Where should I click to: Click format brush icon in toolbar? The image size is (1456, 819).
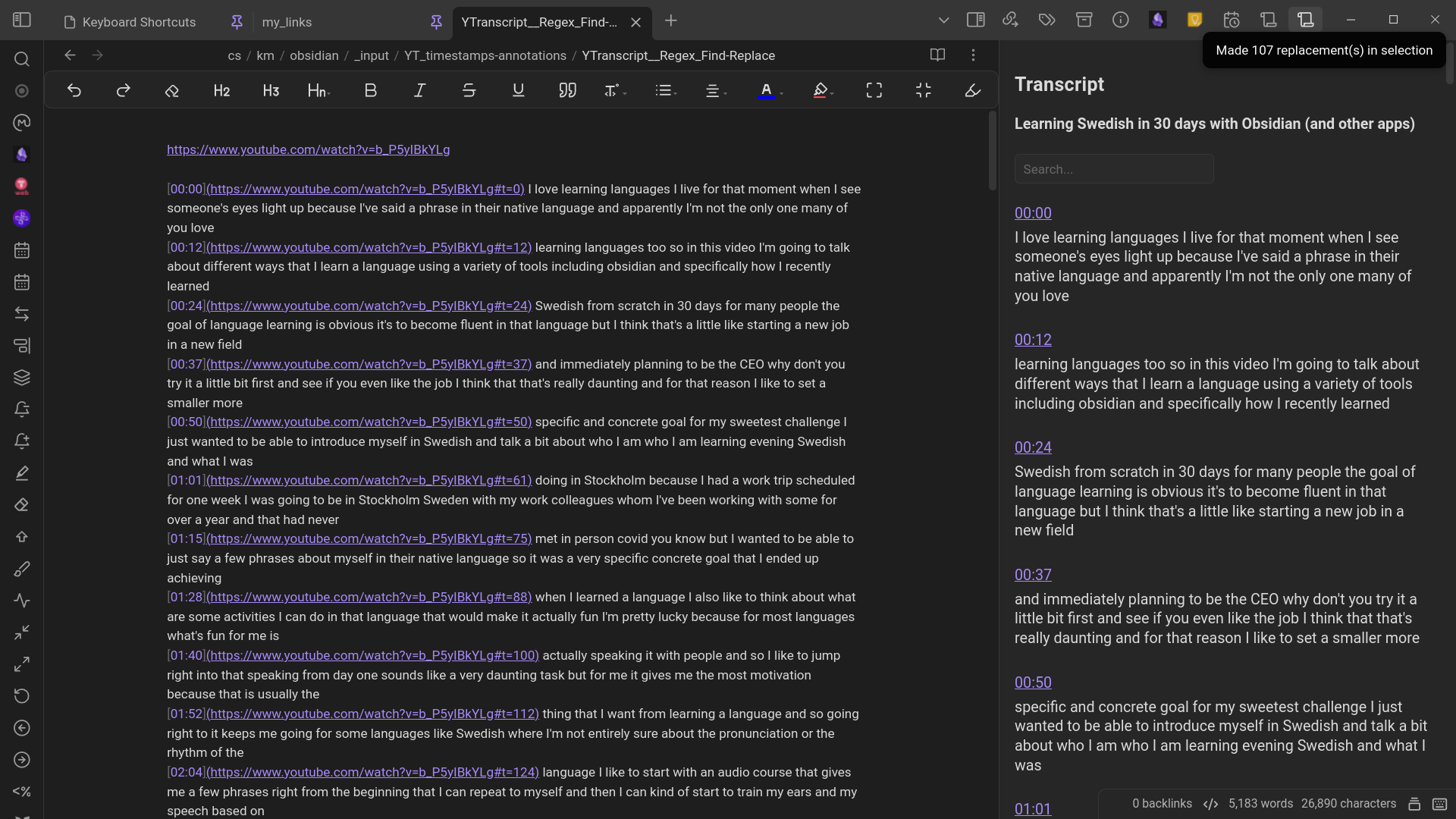[x=972, y=91]
